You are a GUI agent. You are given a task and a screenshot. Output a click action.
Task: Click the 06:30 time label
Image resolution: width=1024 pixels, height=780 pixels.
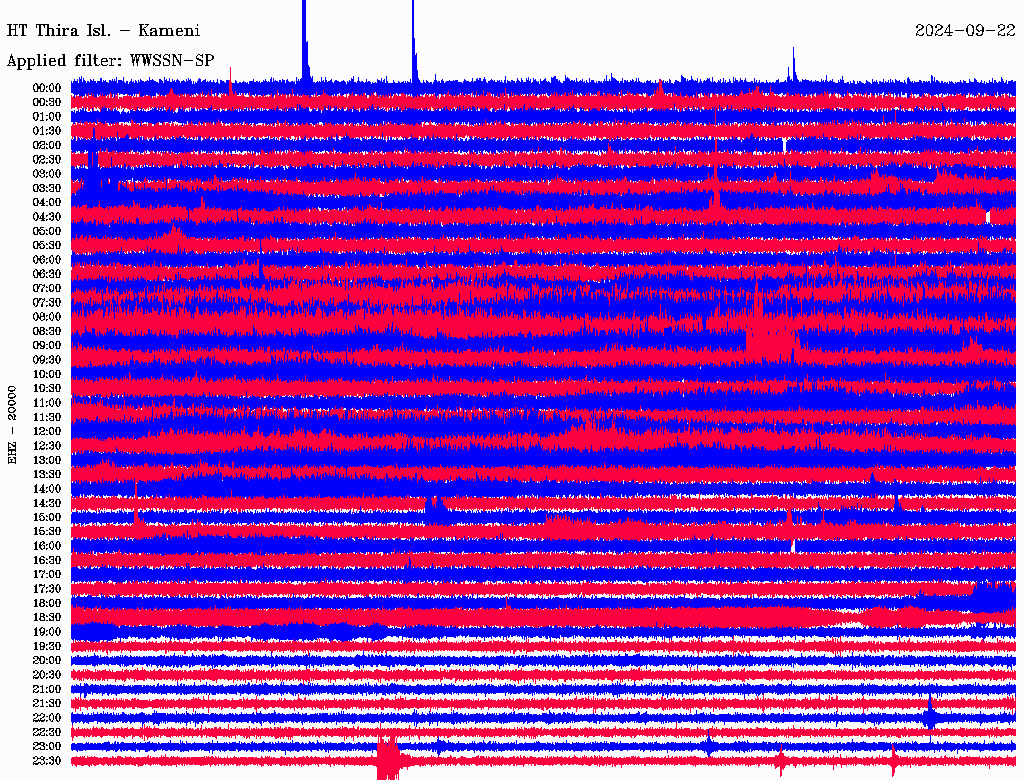(47, 274)
